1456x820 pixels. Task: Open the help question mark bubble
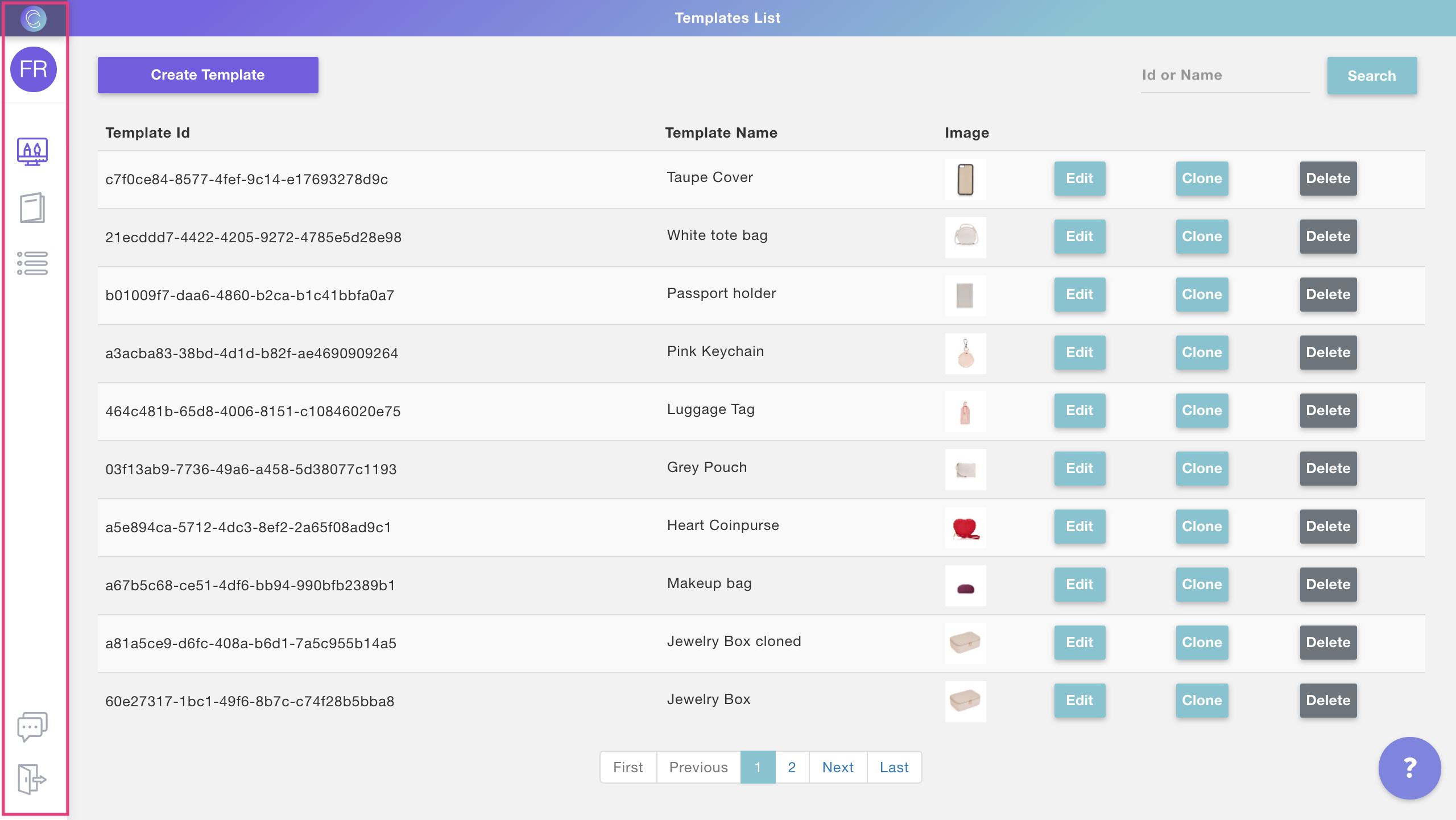(1409, 768)
